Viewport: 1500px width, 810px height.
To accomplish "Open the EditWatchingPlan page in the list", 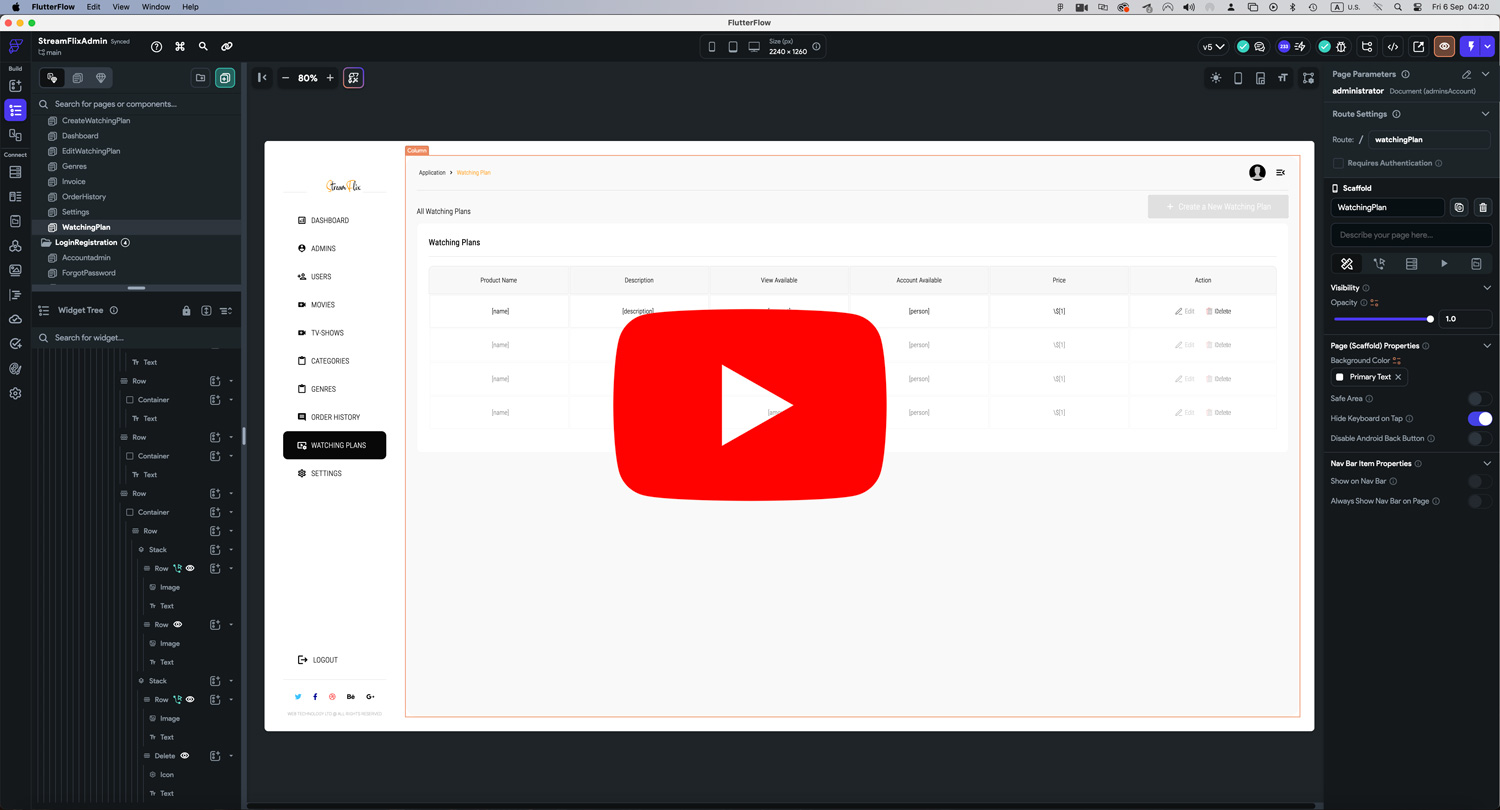I will (91, 151).
